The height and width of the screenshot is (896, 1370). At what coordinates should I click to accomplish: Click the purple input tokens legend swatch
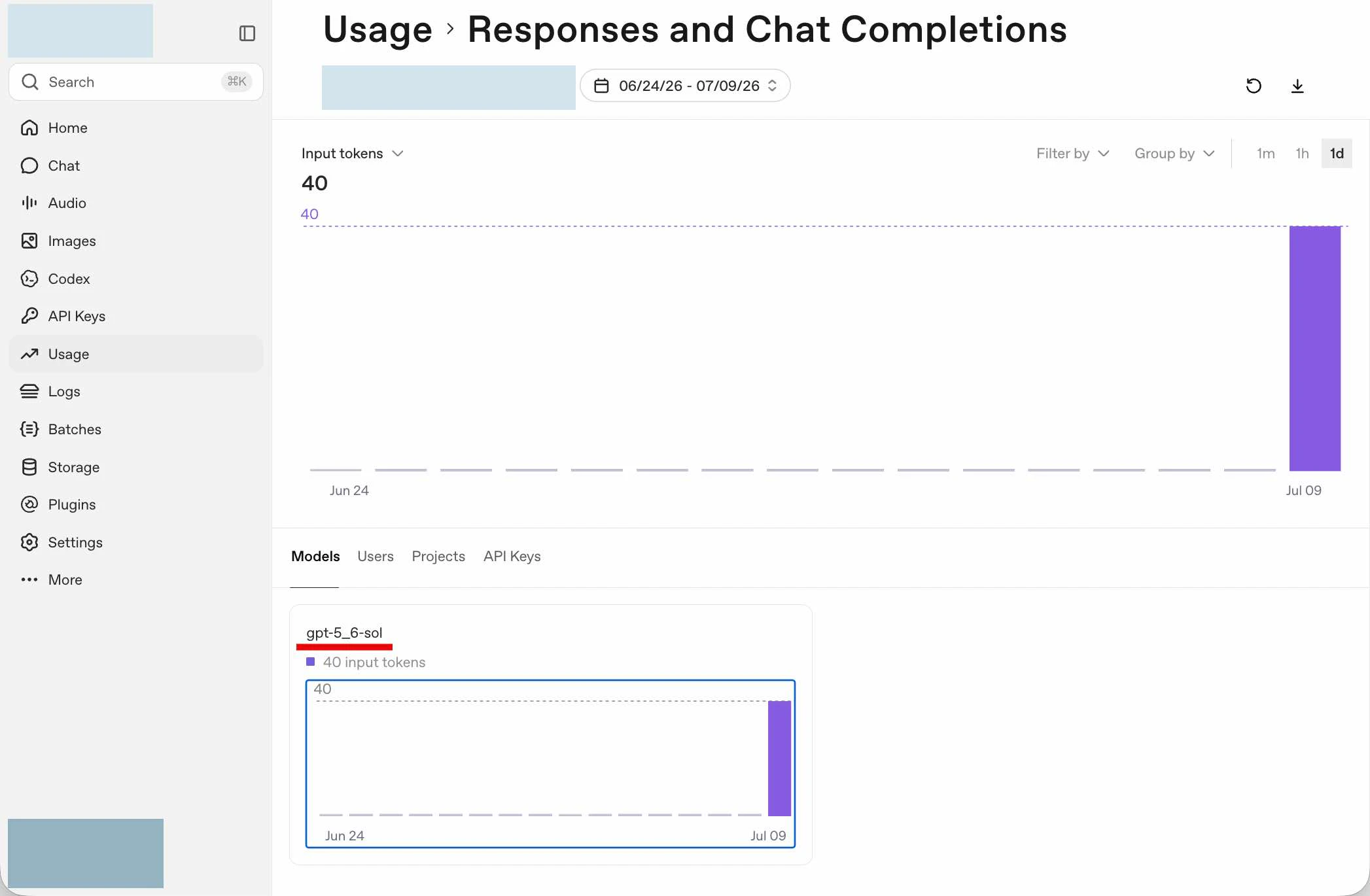click(311, 662)
